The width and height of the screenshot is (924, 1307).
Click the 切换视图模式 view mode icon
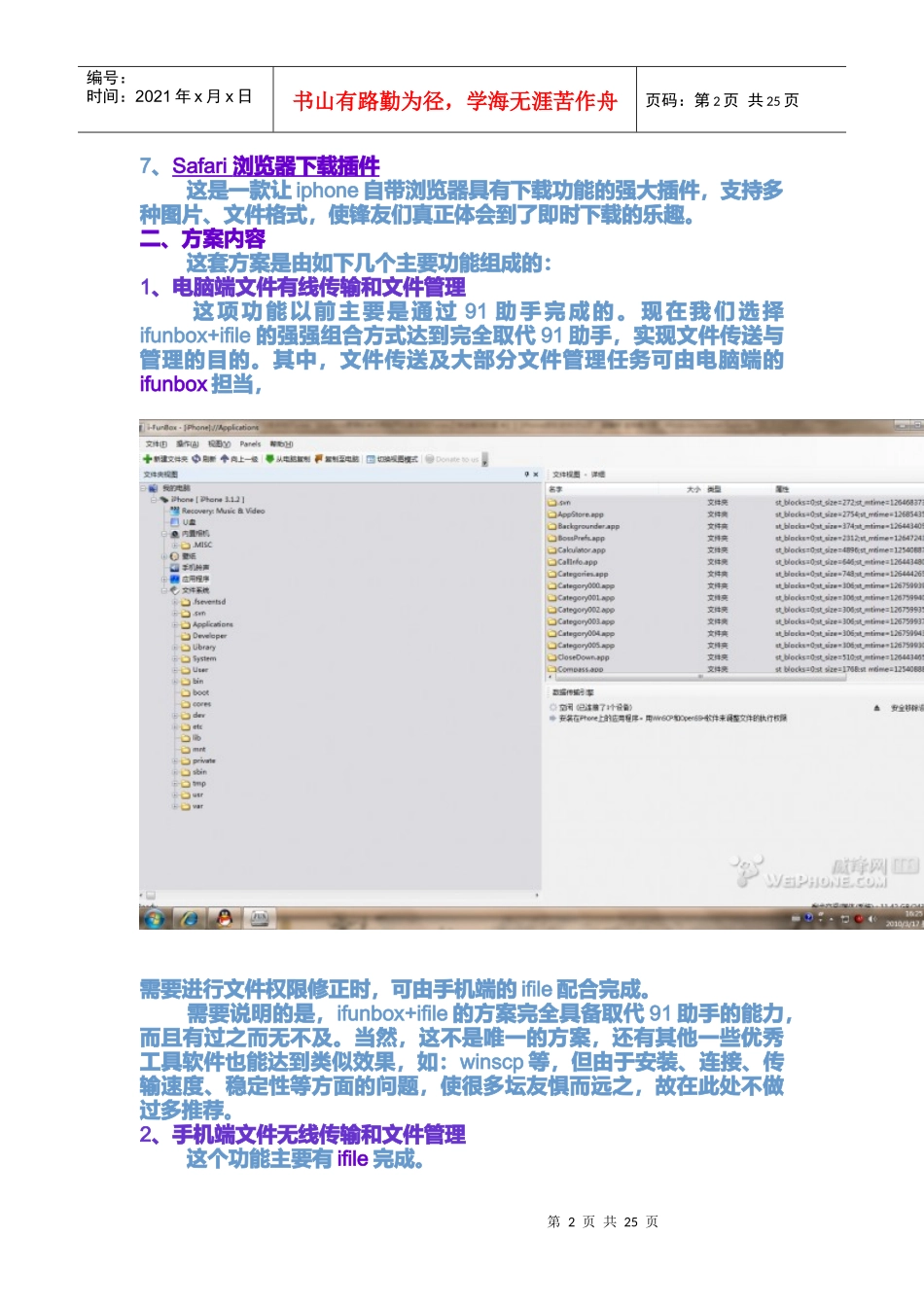pos(371,459)
